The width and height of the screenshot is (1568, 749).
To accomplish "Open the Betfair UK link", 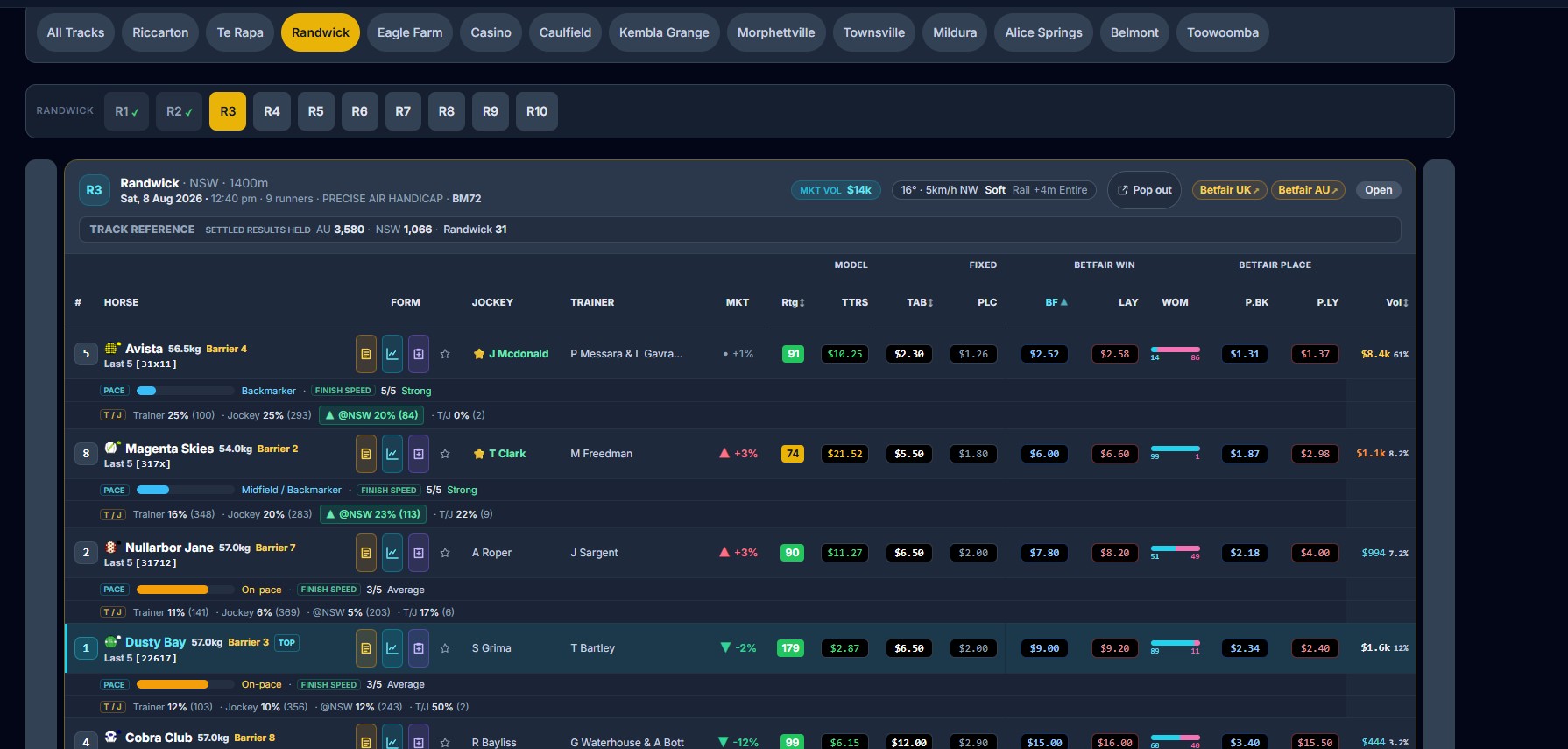I will click(1229, 190).
